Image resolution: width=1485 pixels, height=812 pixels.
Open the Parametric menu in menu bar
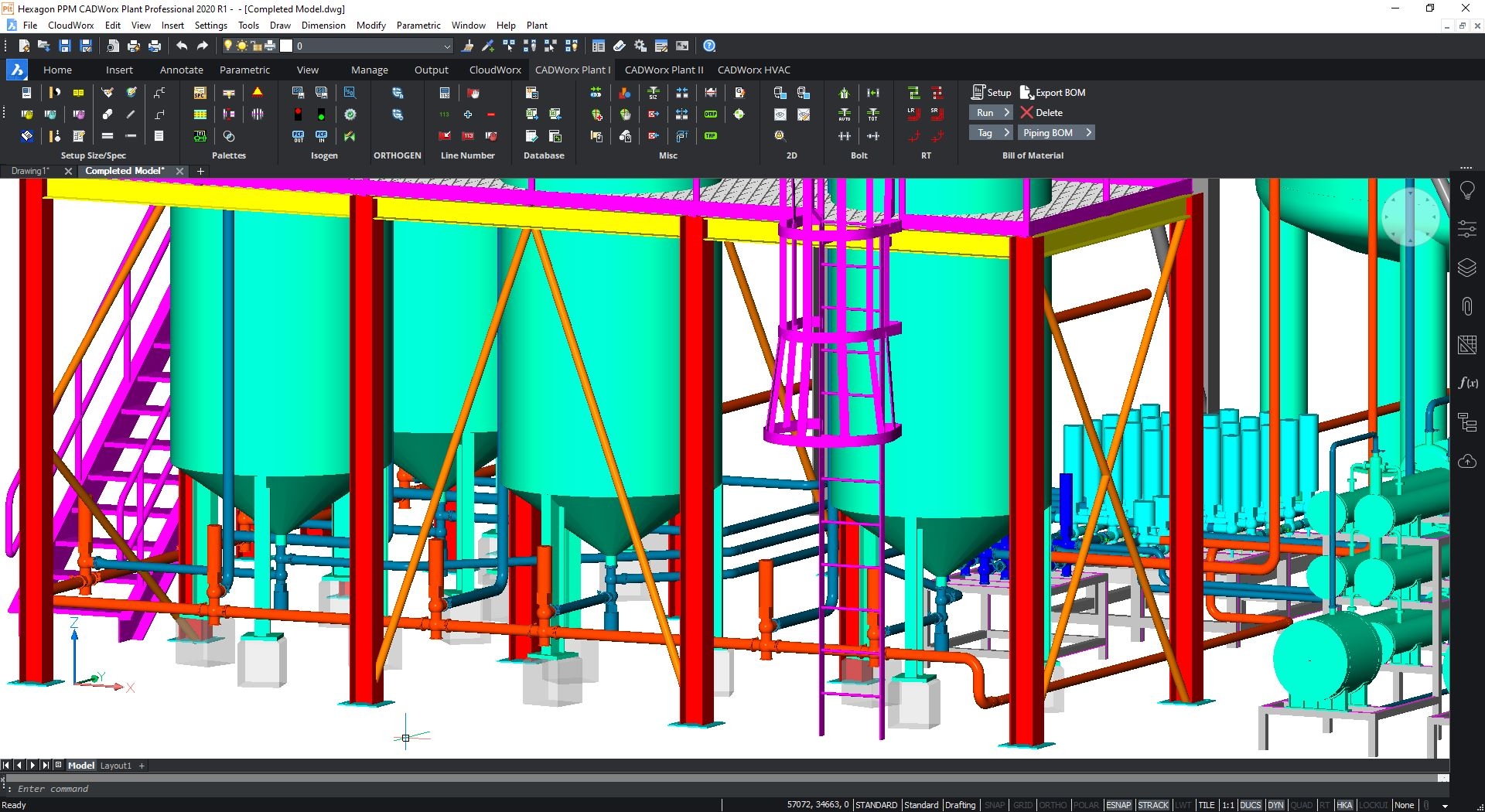click(418, 26)
